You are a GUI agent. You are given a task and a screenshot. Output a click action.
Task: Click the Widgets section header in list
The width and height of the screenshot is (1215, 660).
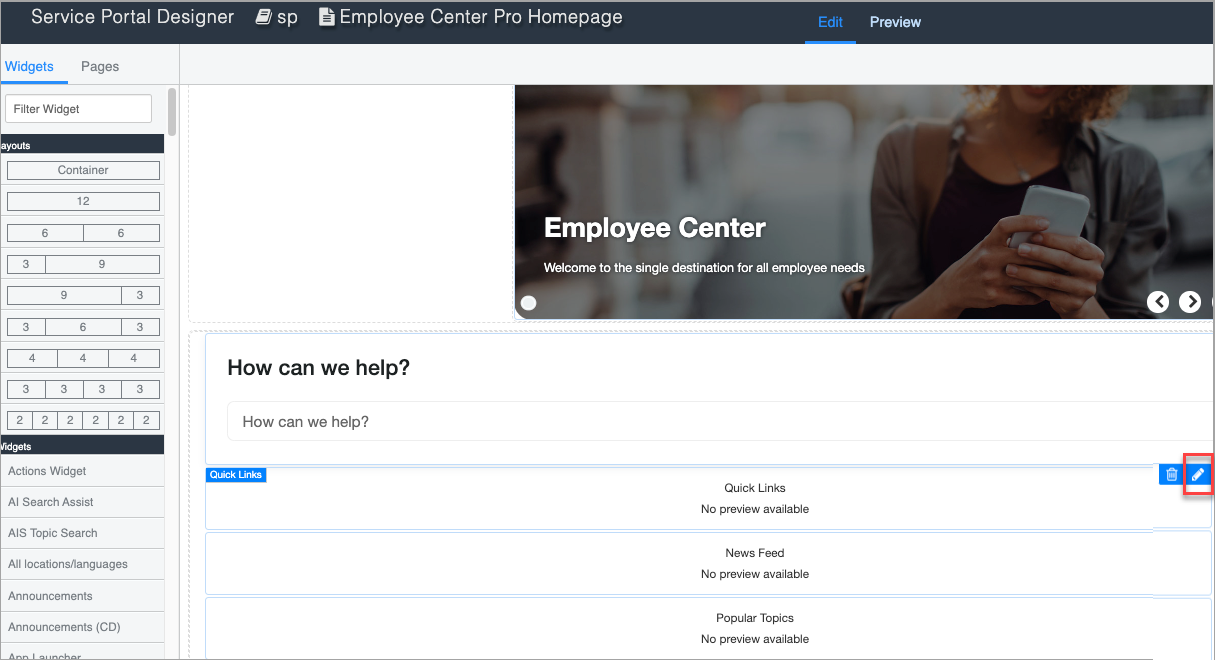[x=82, y=446]
